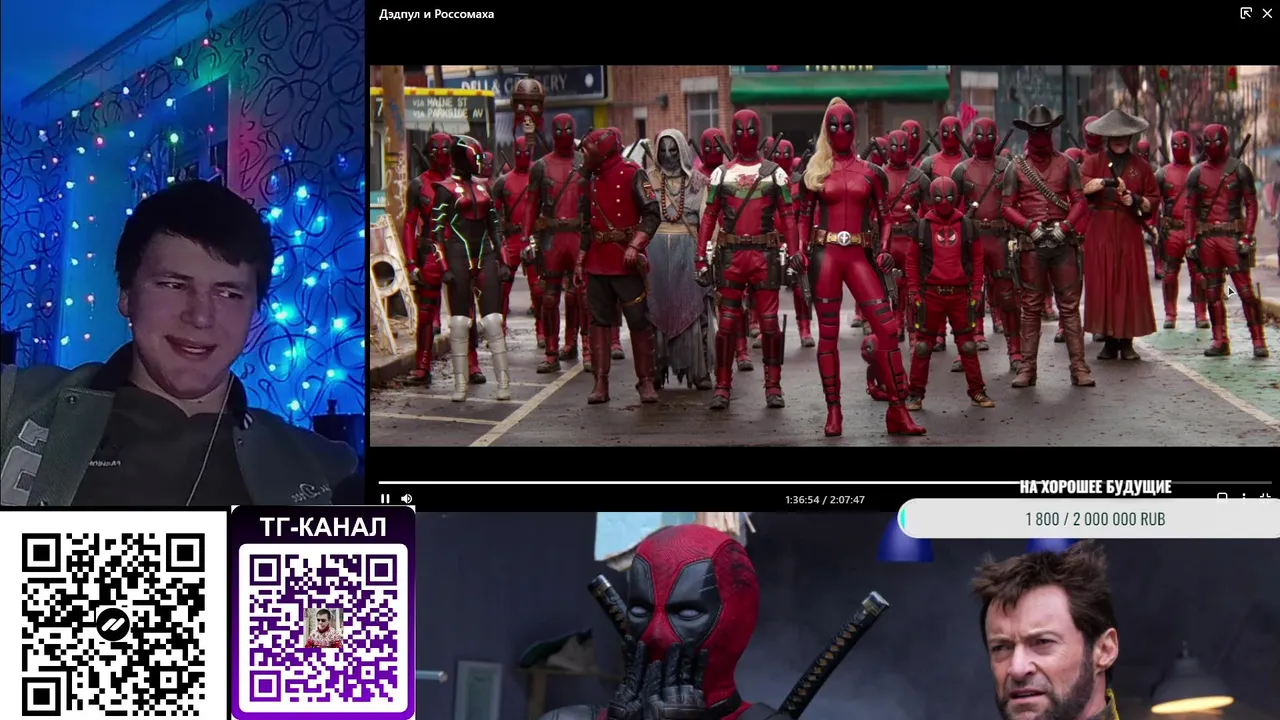Image resolution: width=1280 pixels, height=720 pixels.
Task: Click the movie frame in the player
Action: [825, 256]
